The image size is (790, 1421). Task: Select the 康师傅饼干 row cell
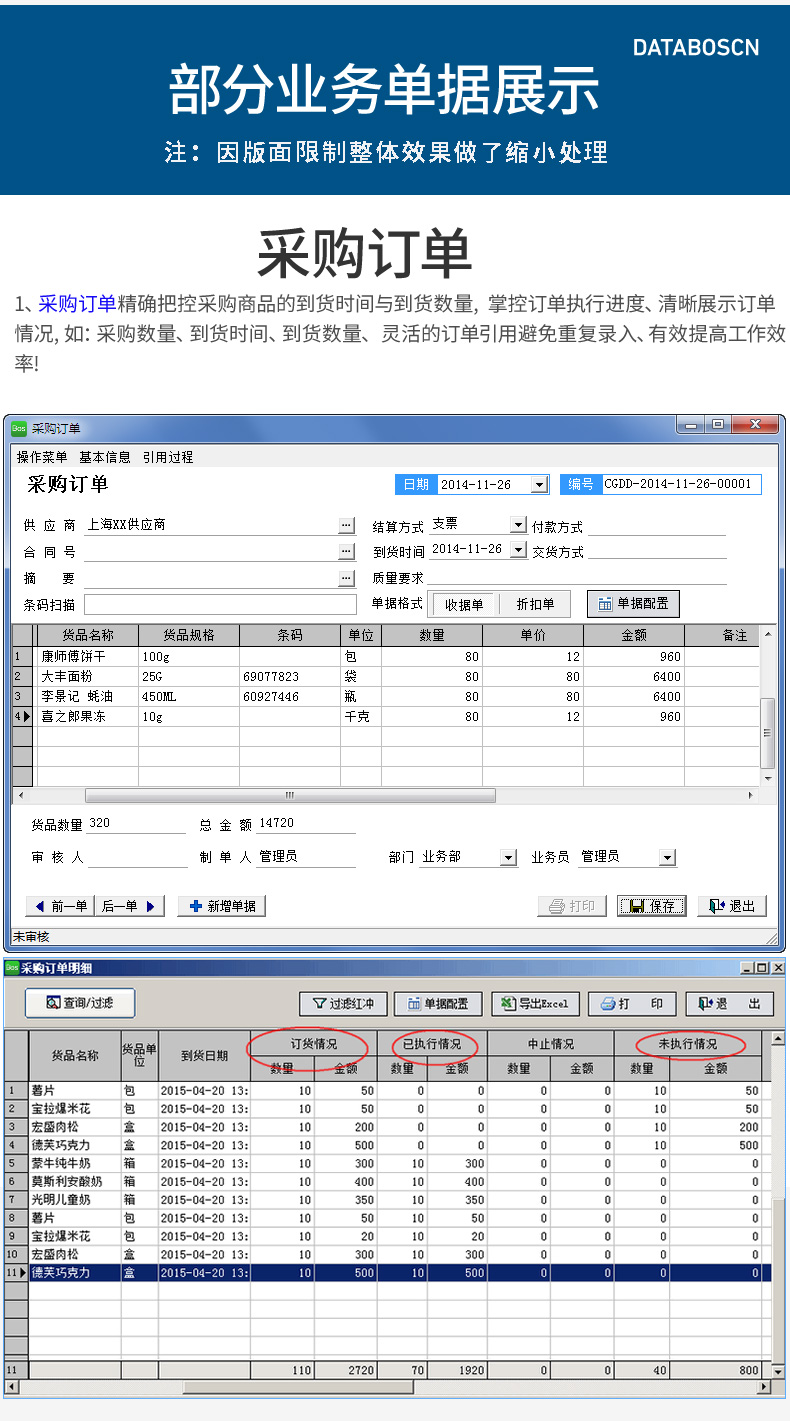[x=88, y=657]
